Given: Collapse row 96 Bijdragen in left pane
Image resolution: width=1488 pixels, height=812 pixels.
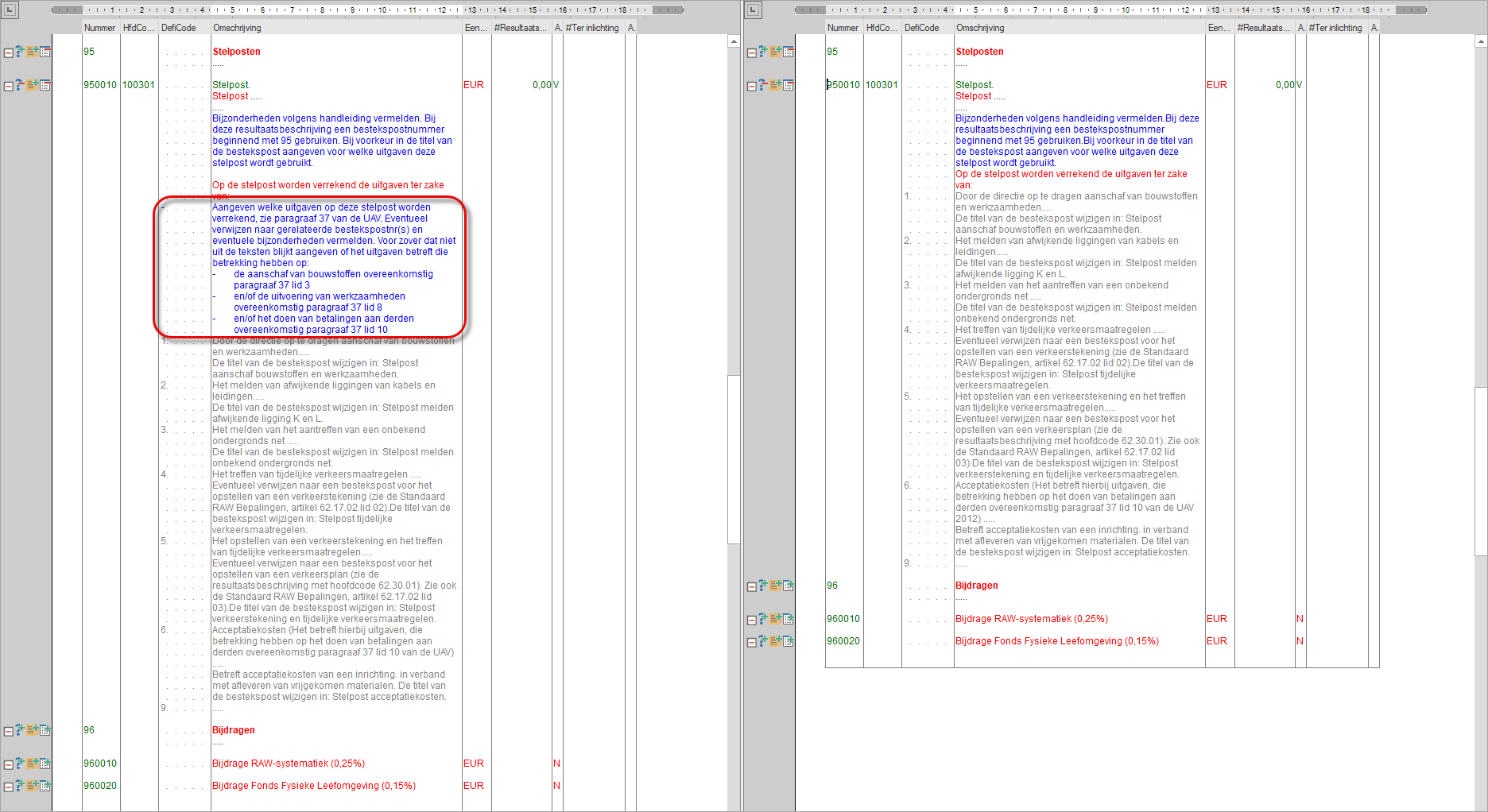Looking at the screenshot, I should tap(8, 732).
